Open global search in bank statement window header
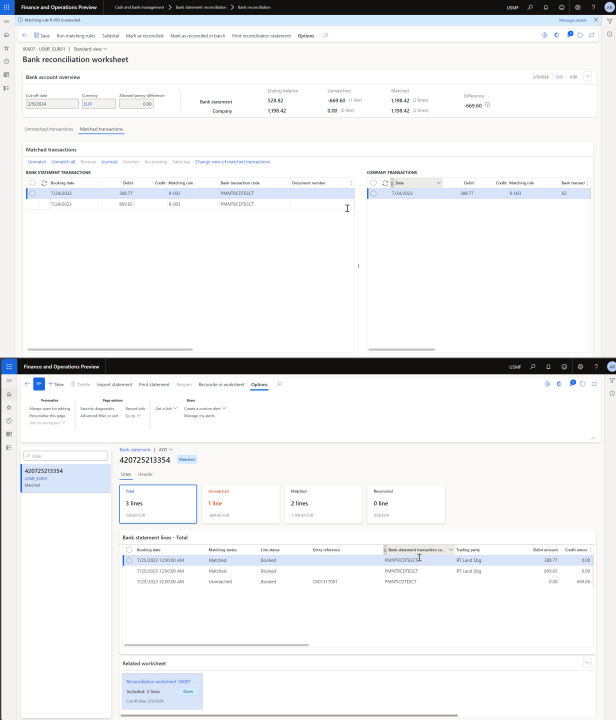This screenshot has width=616, height=720. point(532,366)
